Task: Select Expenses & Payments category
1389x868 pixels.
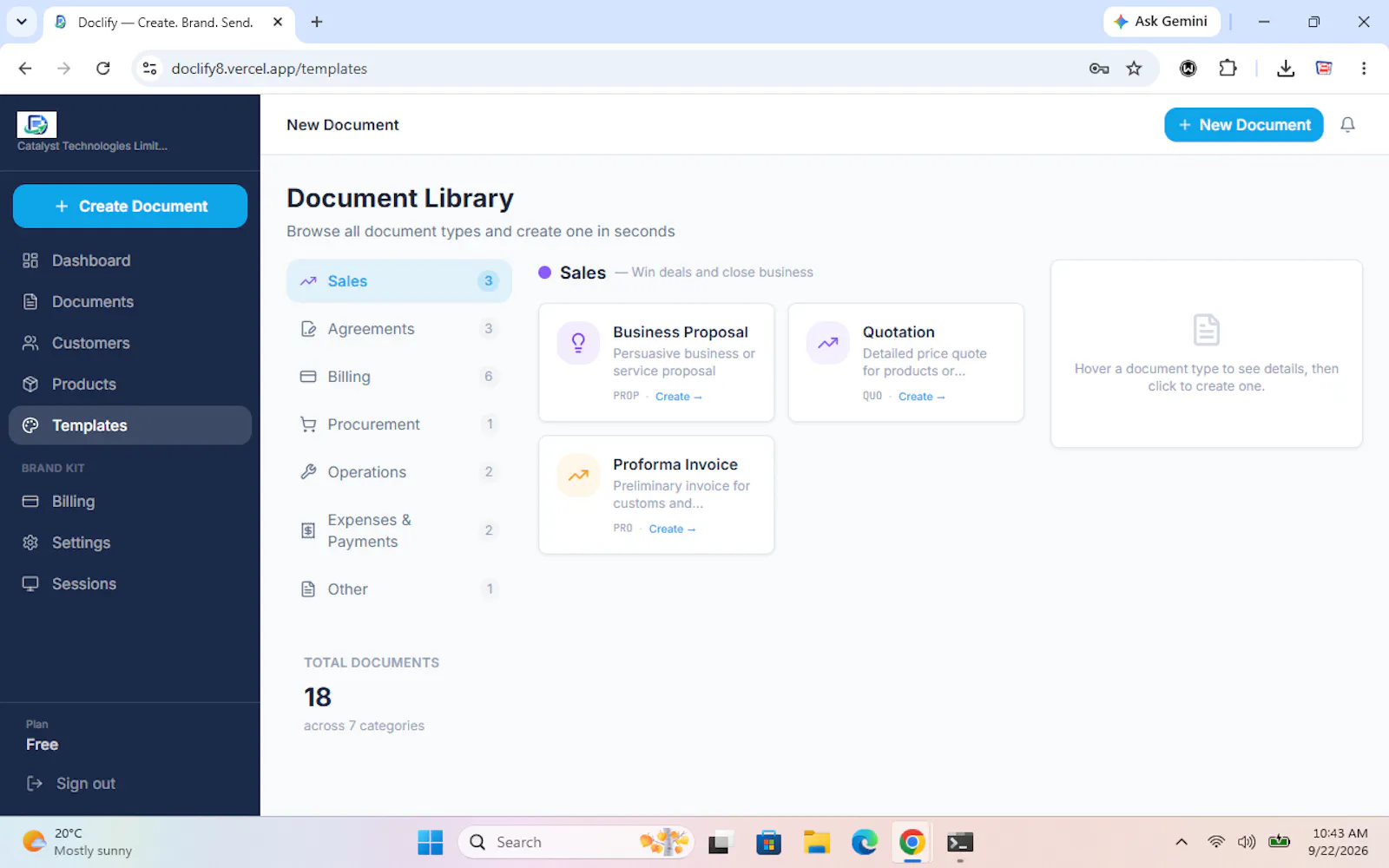Action: 398,530
